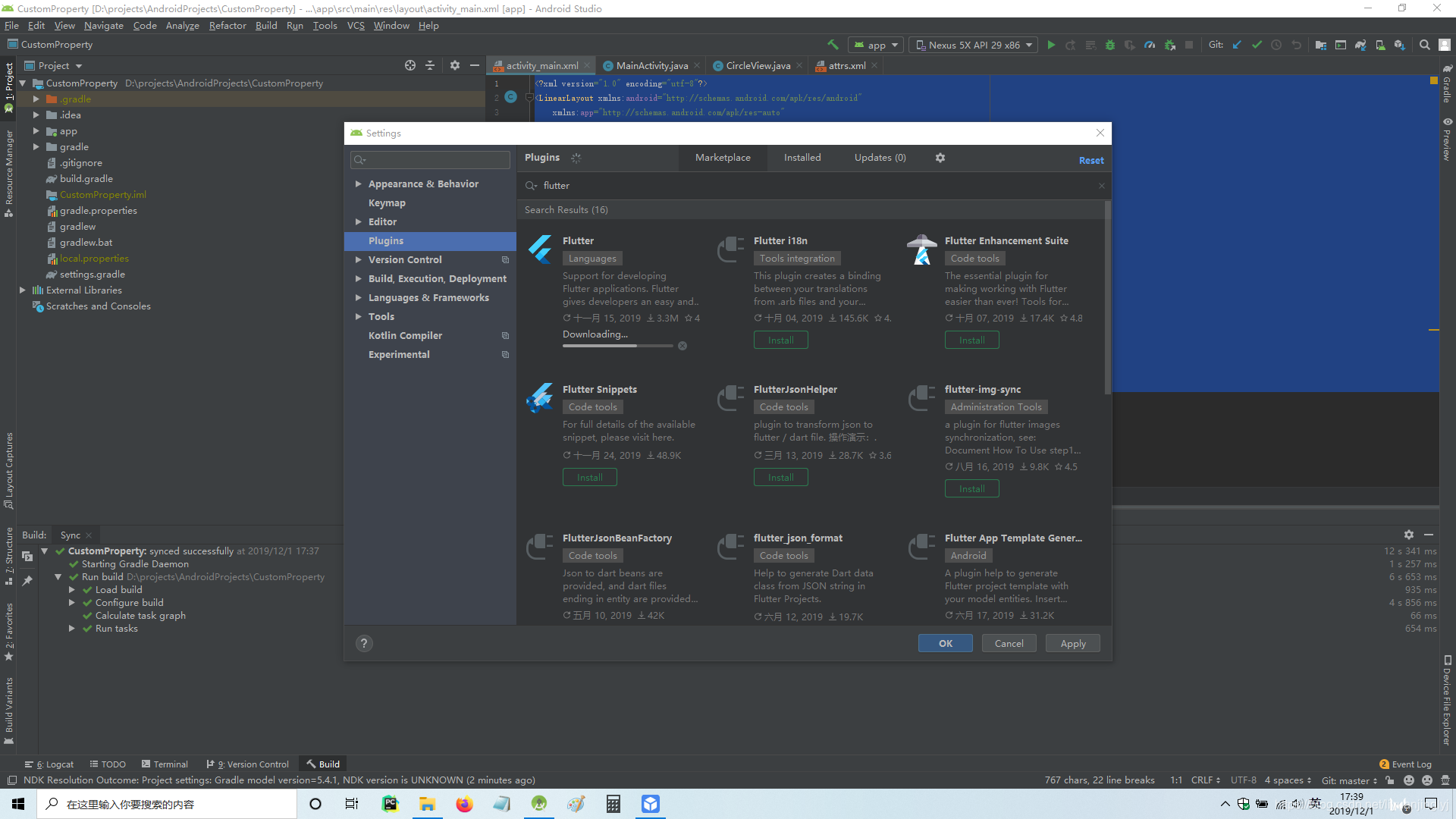The width and height of the screenshot is (1456, 819).
Task: Switch to MainActivity.java editor tab
Action: pos(651,66)
